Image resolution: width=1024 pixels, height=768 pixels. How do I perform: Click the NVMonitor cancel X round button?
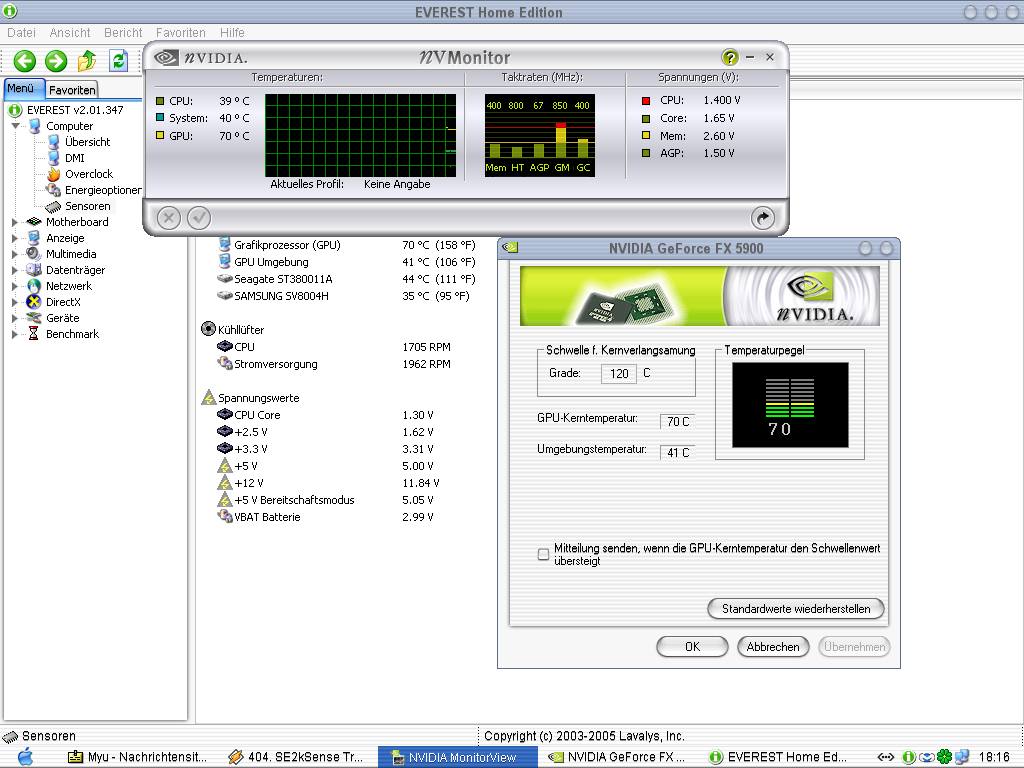168,217
